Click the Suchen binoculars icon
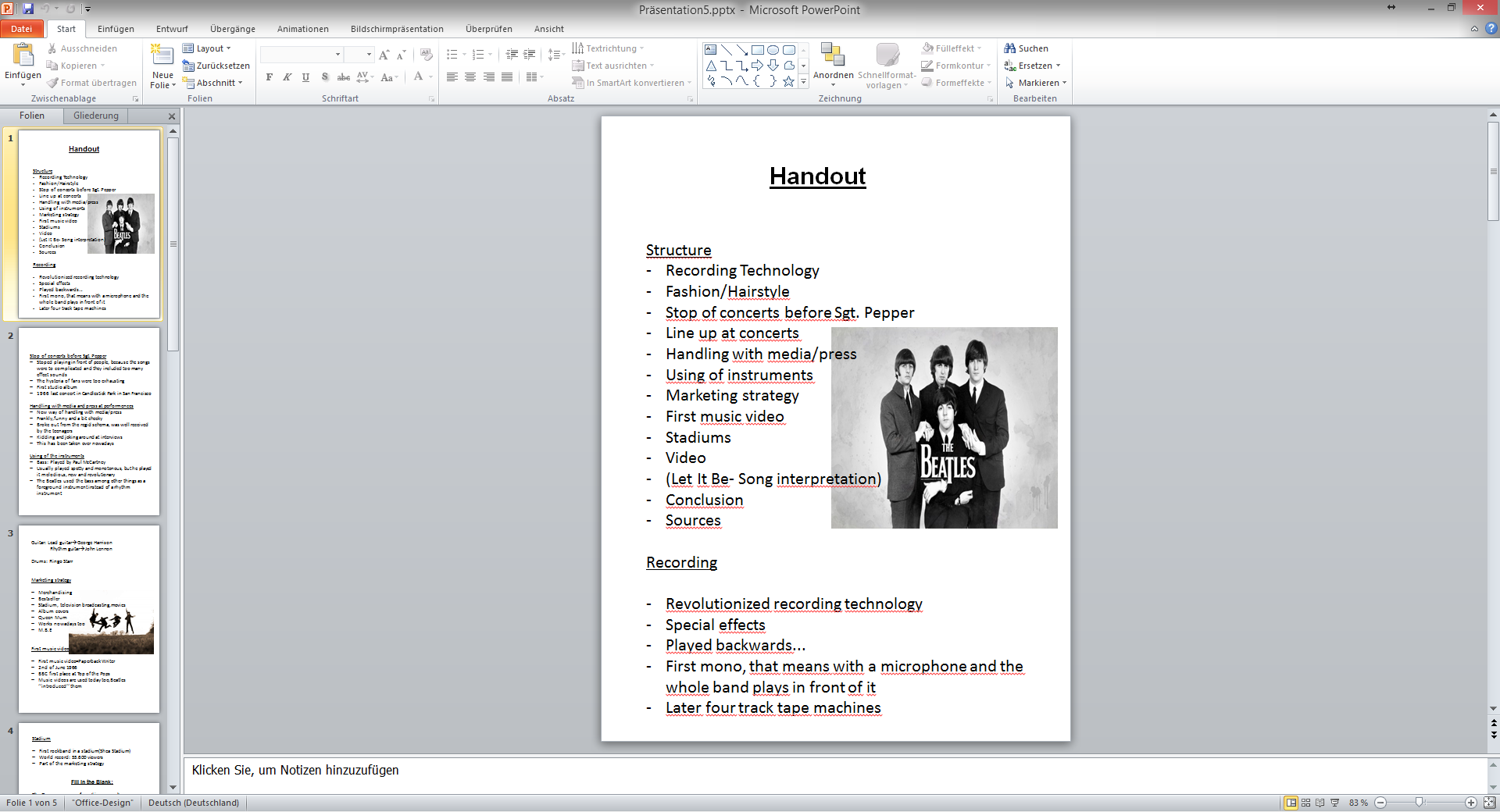1500x812 pixels. (x=1009, y=48)
